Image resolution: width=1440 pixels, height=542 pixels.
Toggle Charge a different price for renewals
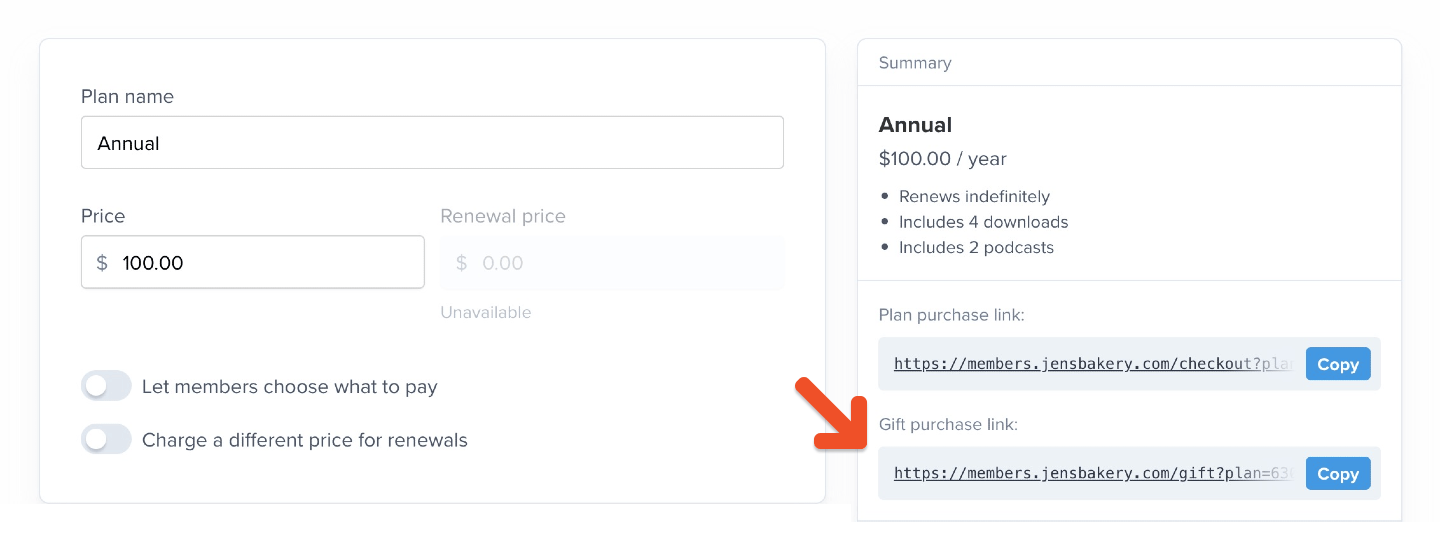click(106, 440)
